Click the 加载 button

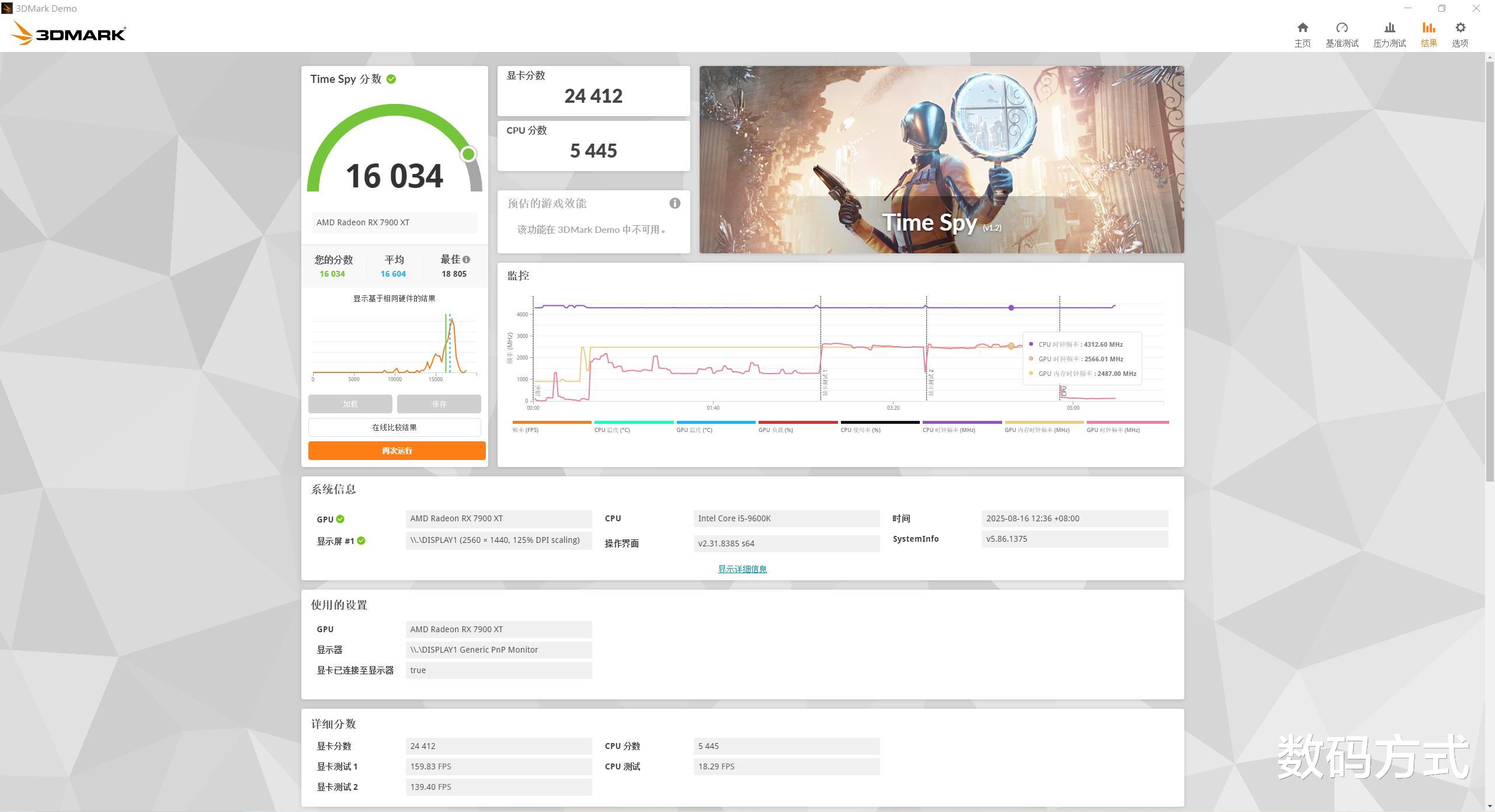[x=350, y=404]
